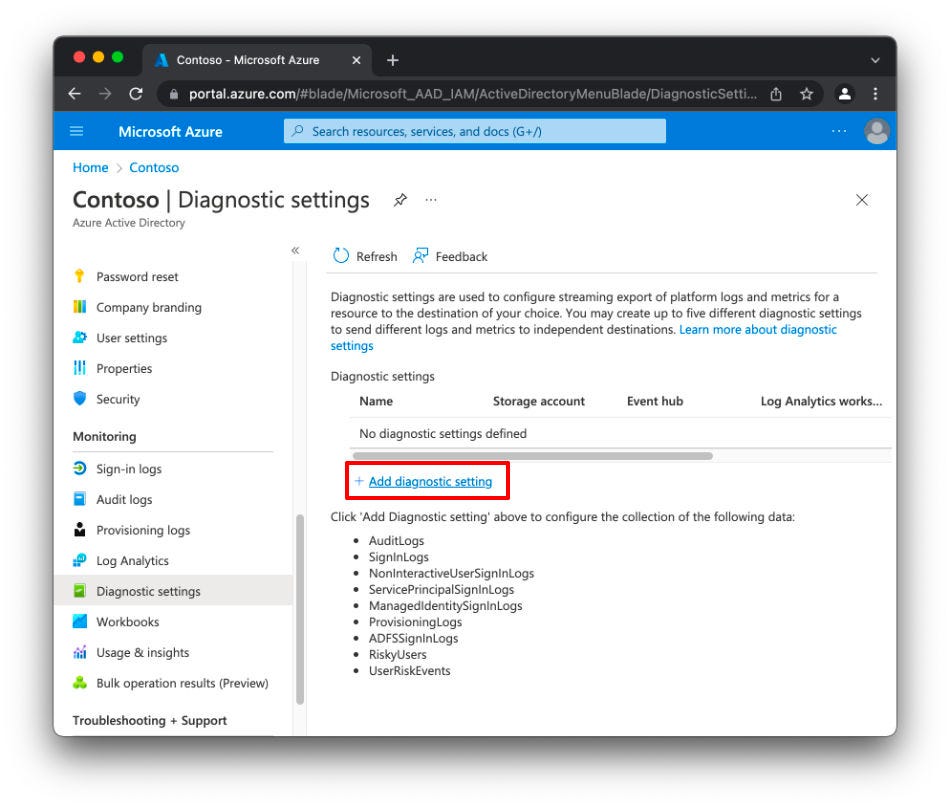Close the Diagnostic settings blade

tap(862, 200)
